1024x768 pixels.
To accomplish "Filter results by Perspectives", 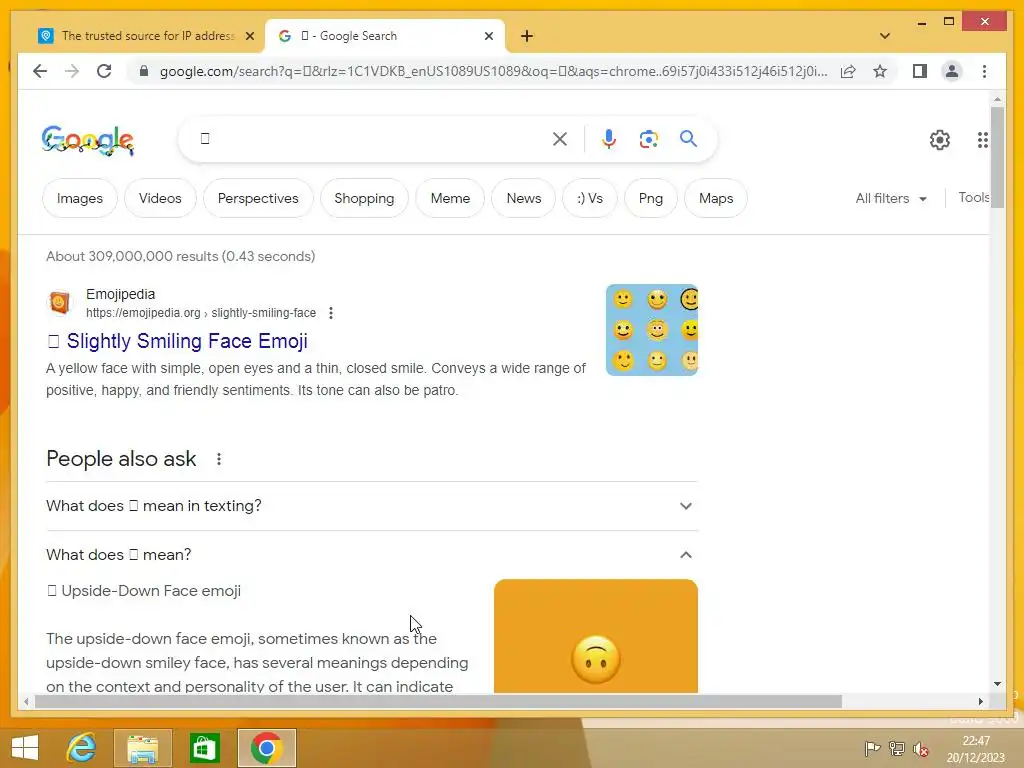I will [258, 198].
